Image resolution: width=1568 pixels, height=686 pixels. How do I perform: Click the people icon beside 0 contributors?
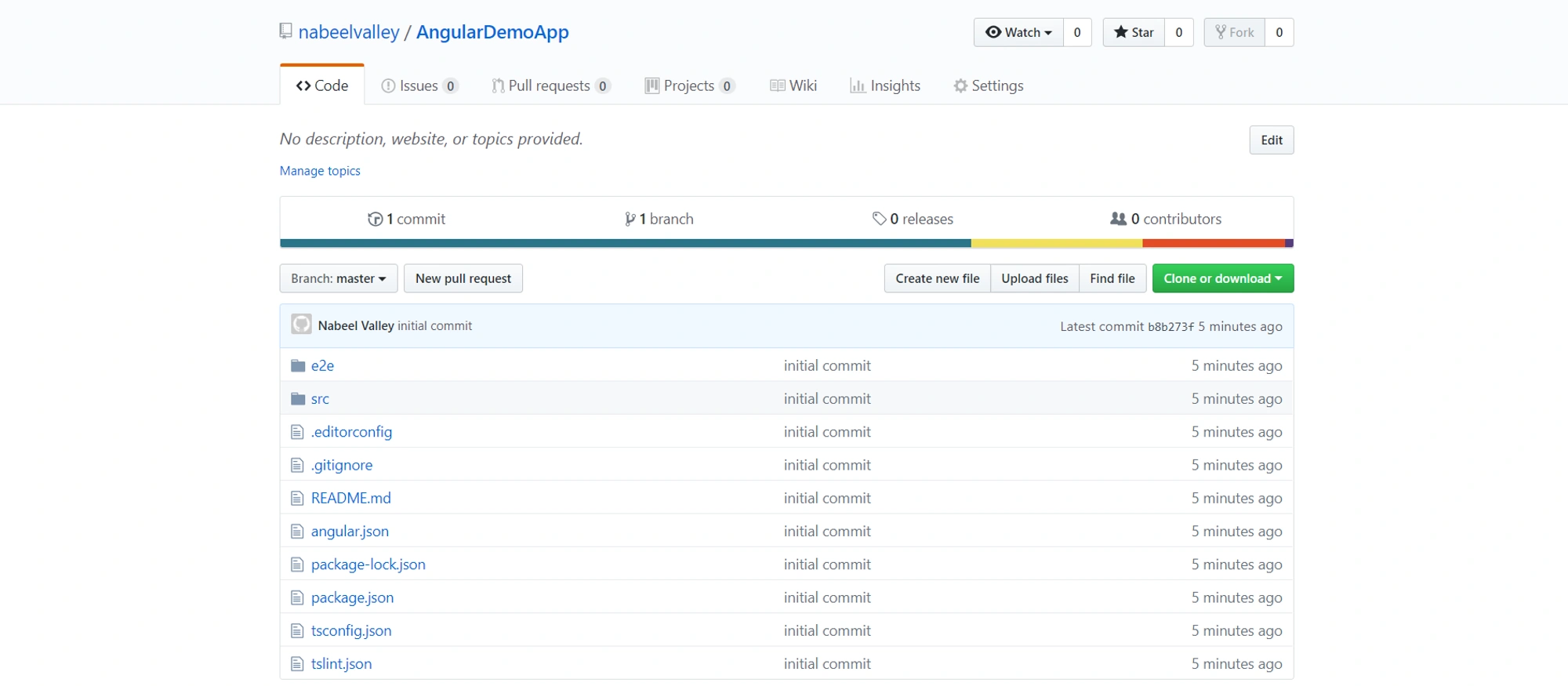tap(1119, 219)
